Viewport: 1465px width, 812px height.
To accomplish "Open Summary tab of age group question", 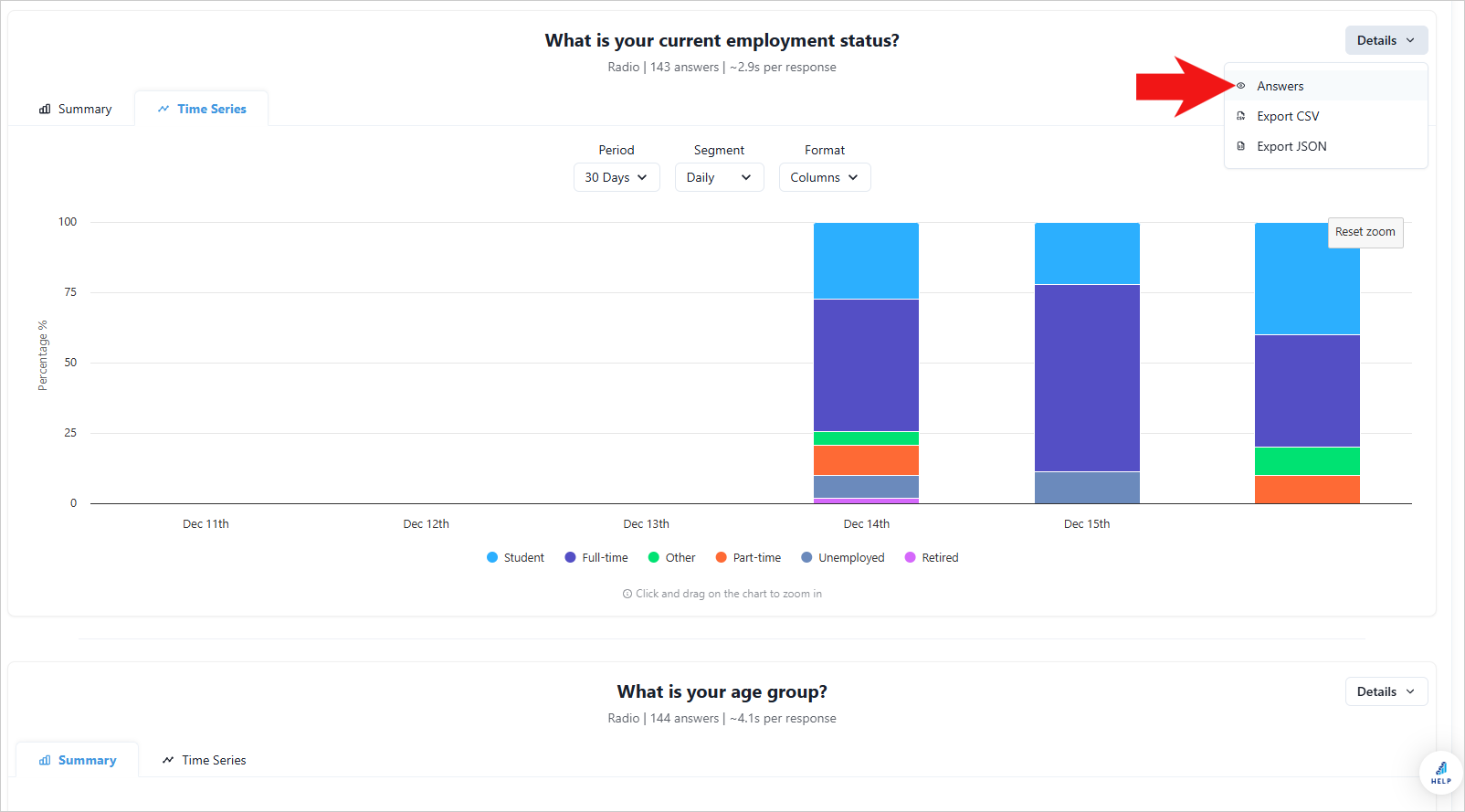I will point(78,760).
